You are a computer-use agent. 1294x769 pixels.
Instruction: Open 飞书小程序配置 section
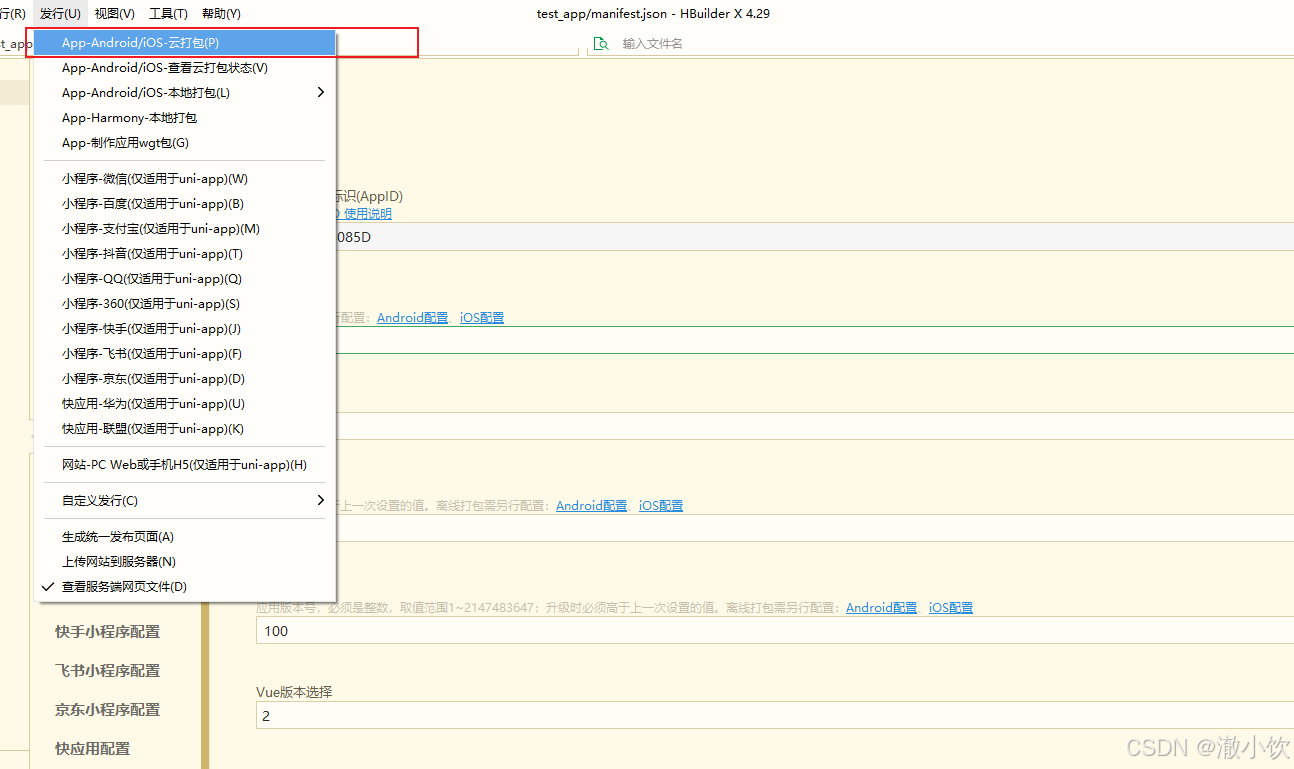point(107,671)
